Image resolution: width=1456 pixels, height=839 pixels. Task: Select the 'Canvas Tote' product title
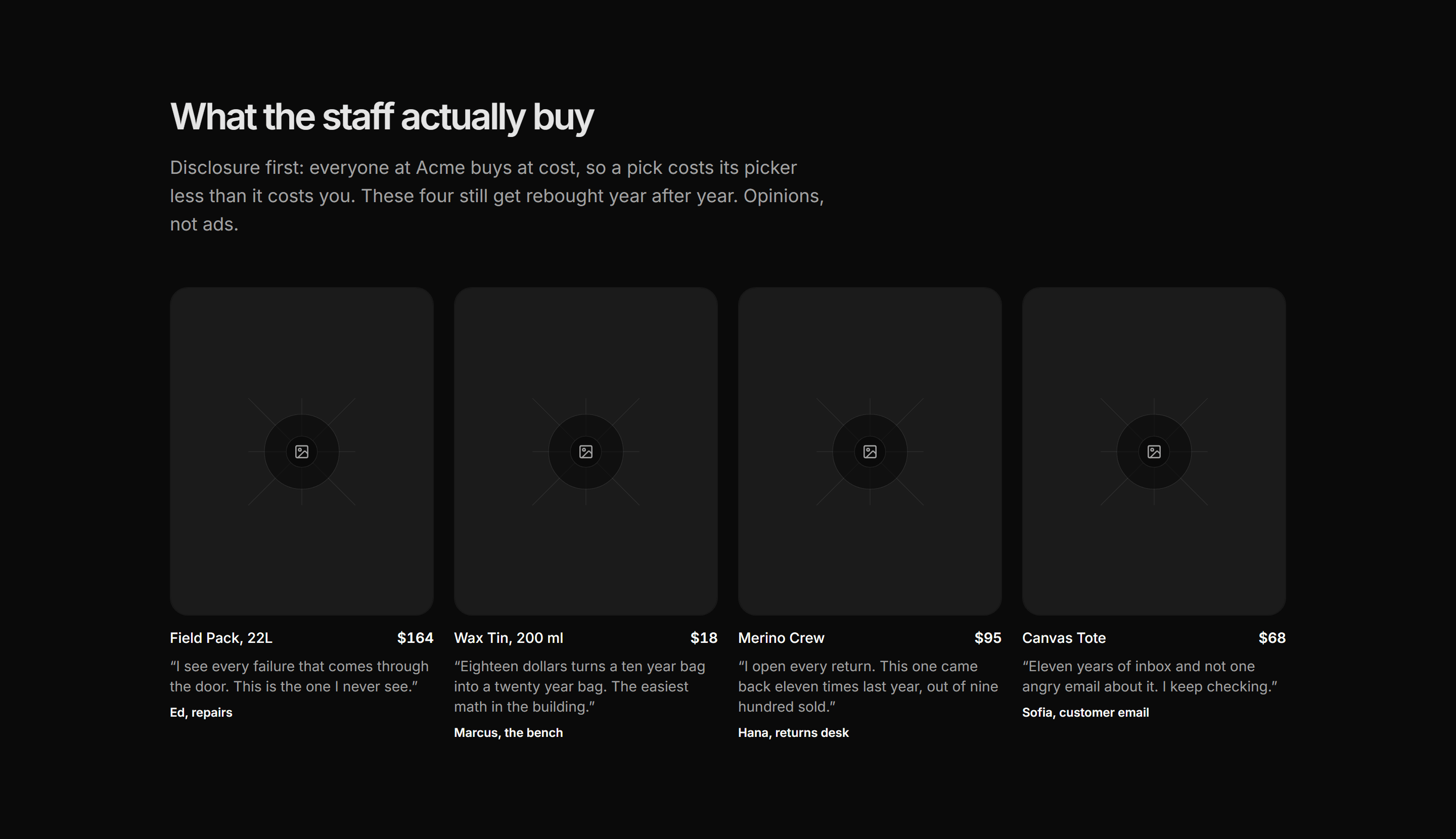point(1064,638)
